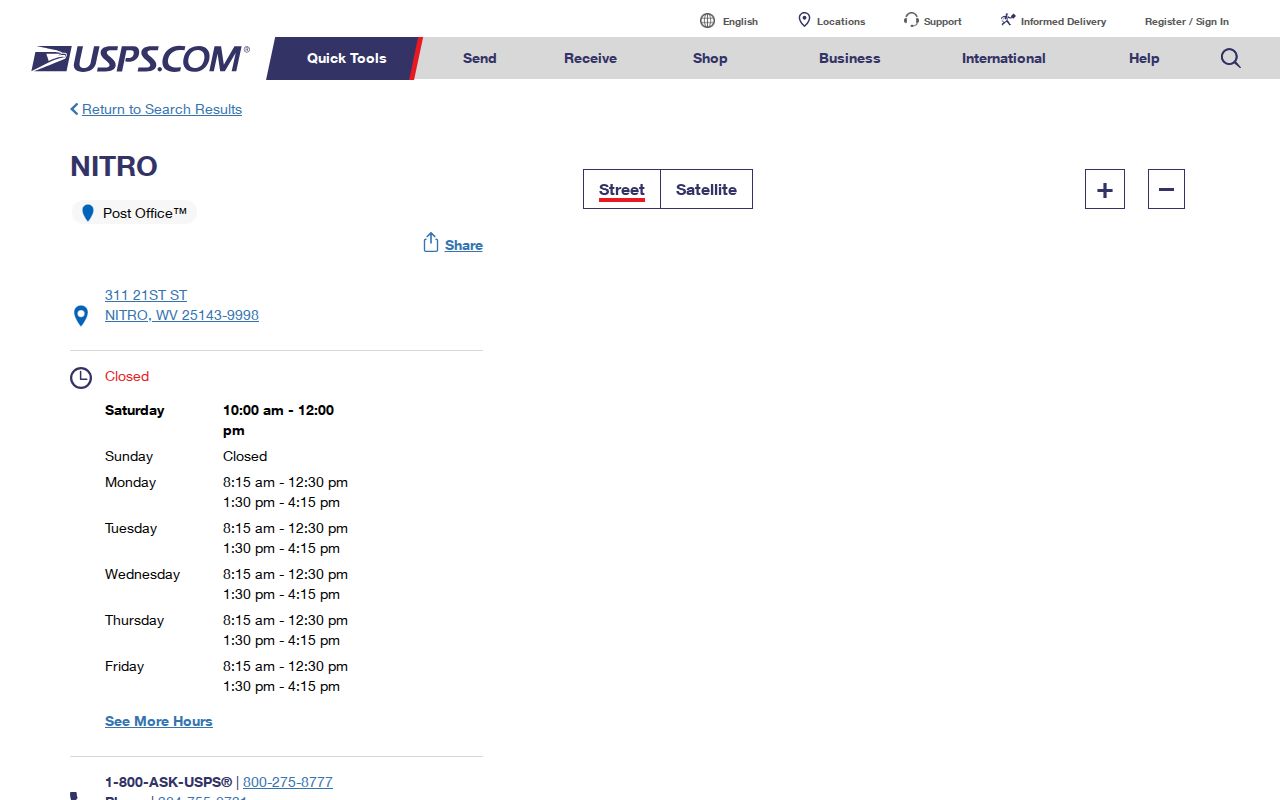Open the Quick Tools menu
The height and width of the screenshot is (800, 1280).
click(x=346, y=58)
